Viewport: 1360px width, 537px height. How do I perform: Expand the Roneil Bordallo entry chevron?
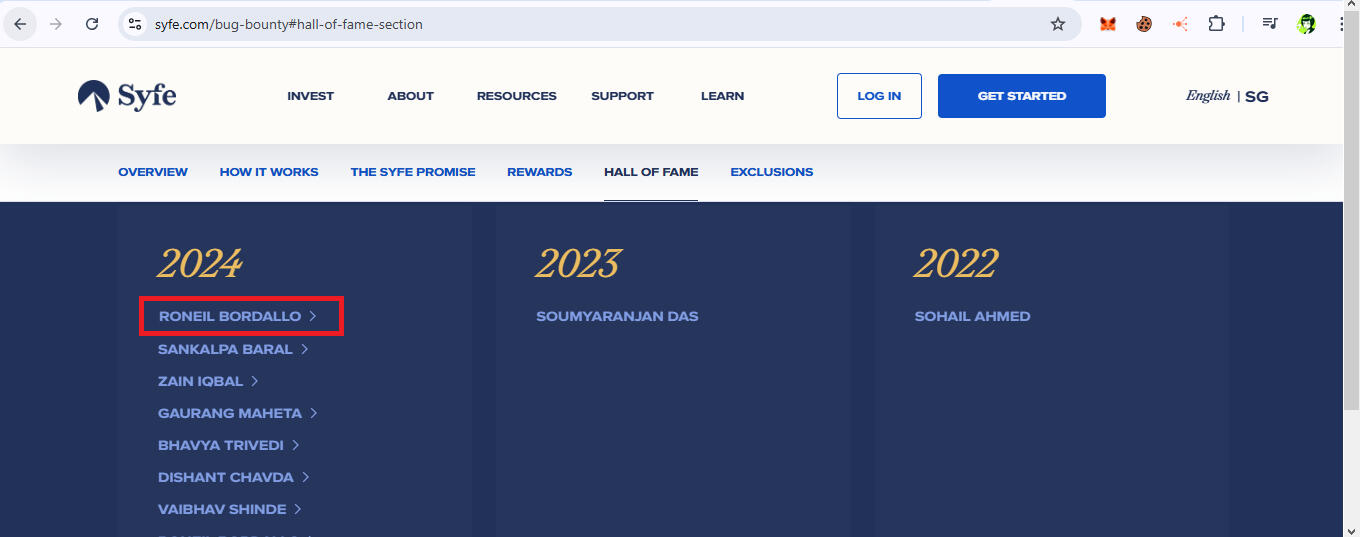[x=313, y=316]
